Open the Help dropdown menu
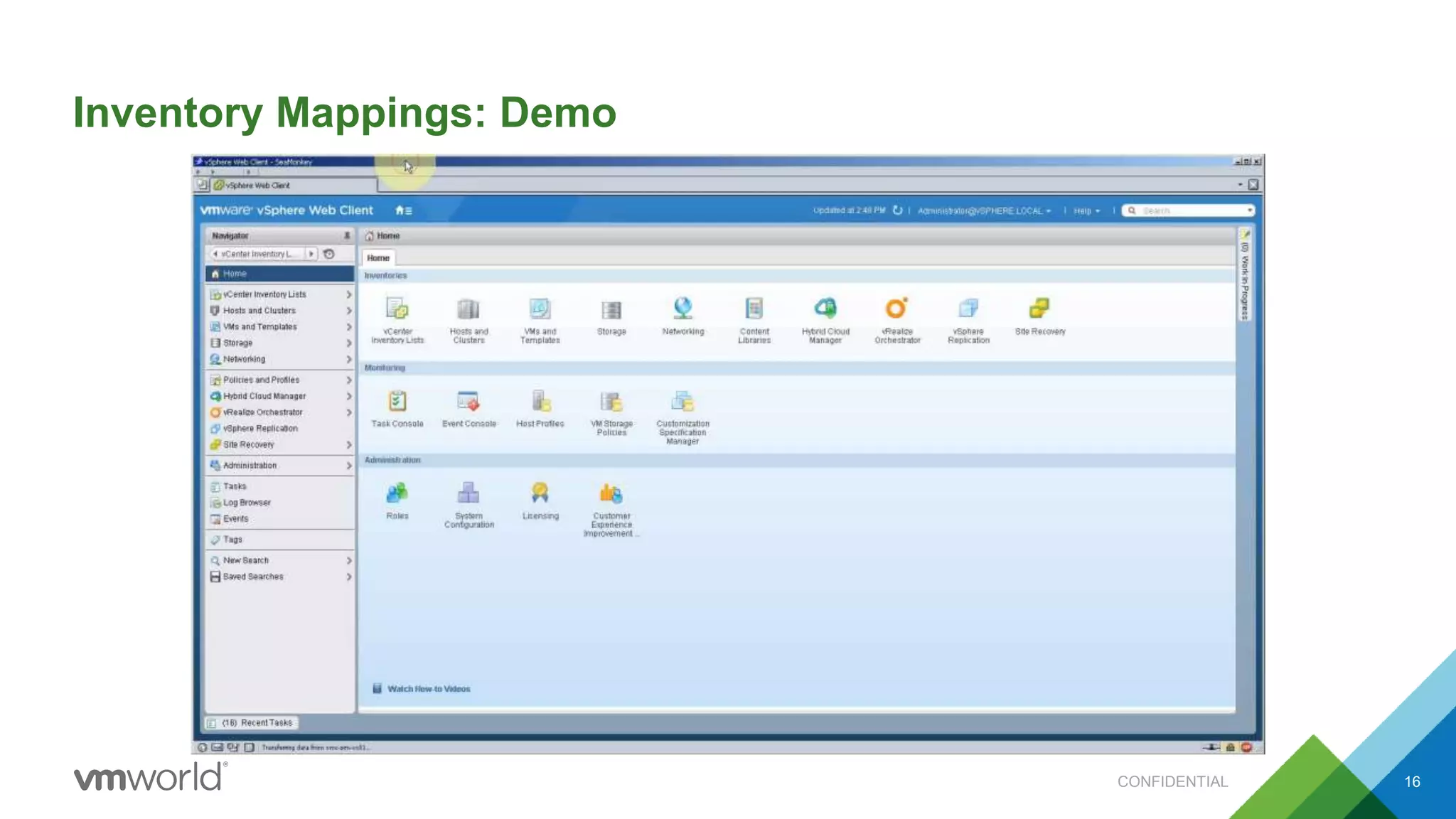 (1086, 211)
